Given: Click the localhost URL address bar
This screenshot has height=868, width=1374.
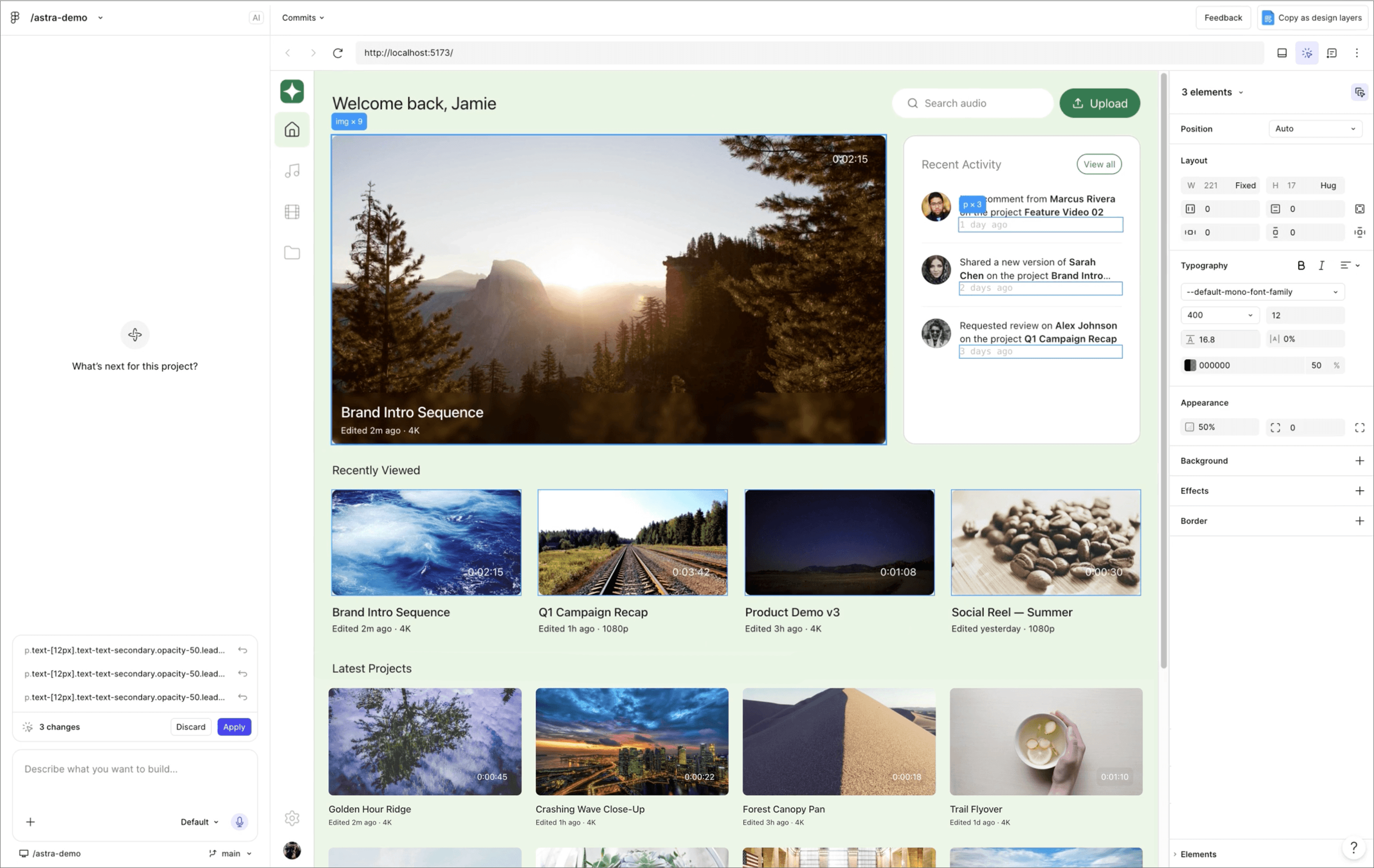Looking at the screenshot, I should point(809,52).
